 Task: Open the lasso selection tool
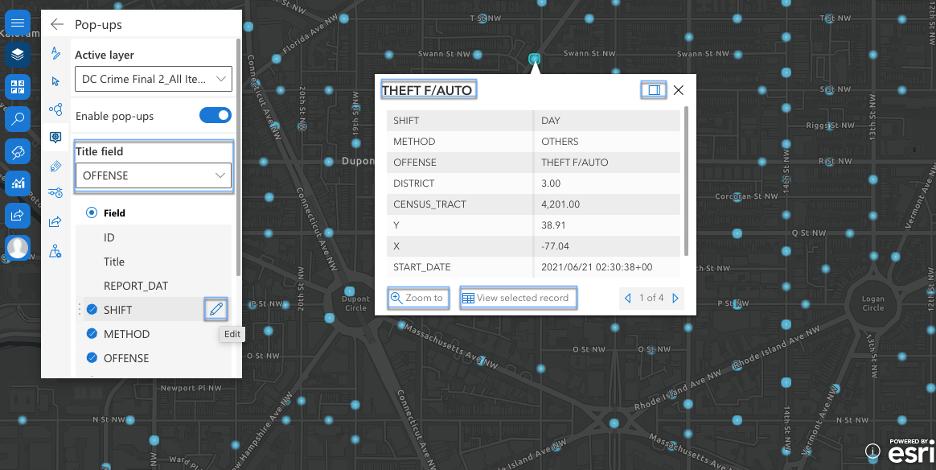(17, 151)
